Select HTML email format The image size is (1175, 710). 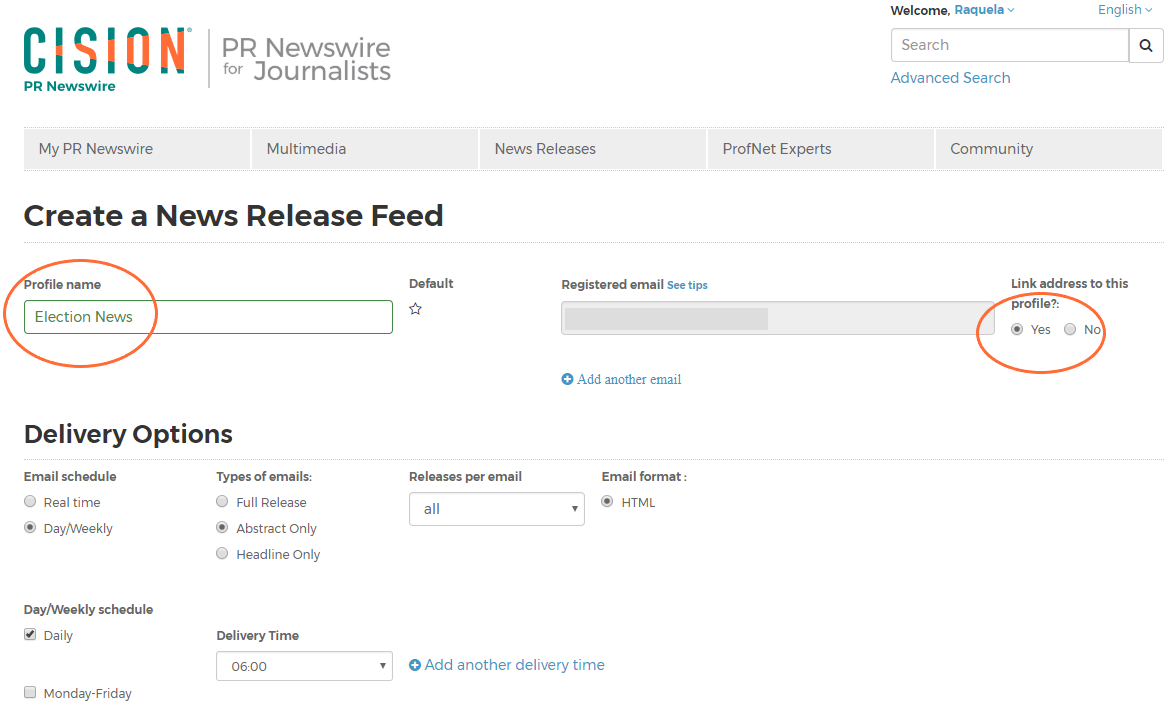(x=607, y=502)
